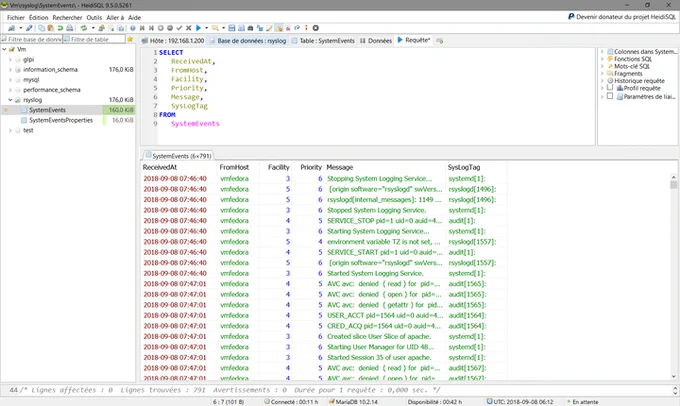
Task: Open dropdown arrow next to run query icon
Action: (206, 28)
